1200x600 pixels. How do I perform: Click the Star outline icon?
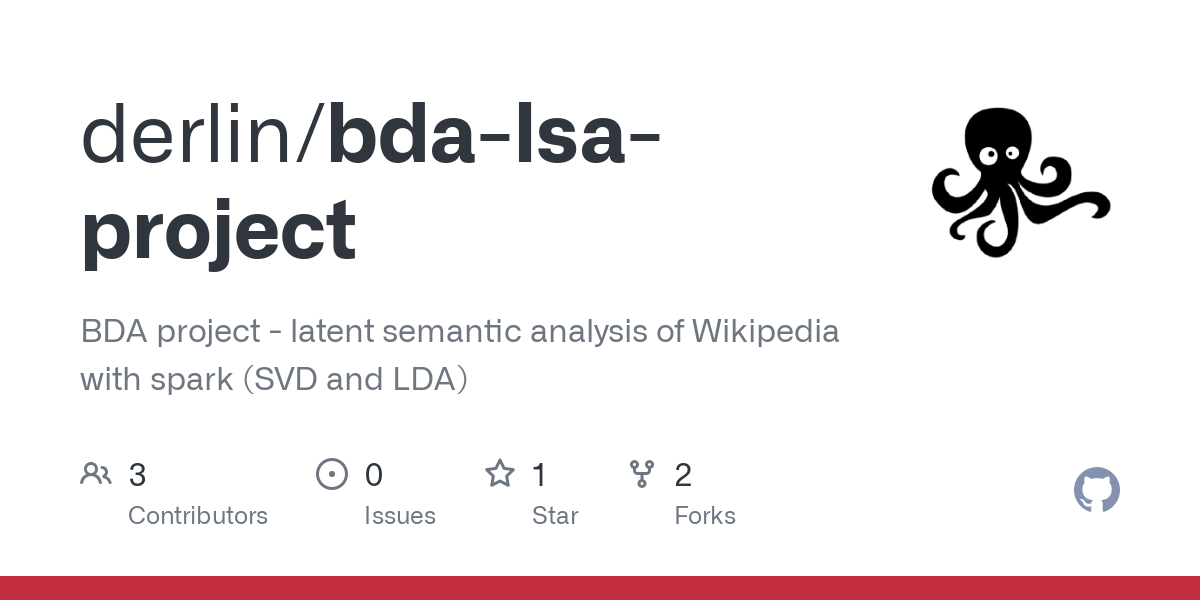coord(500,474)
